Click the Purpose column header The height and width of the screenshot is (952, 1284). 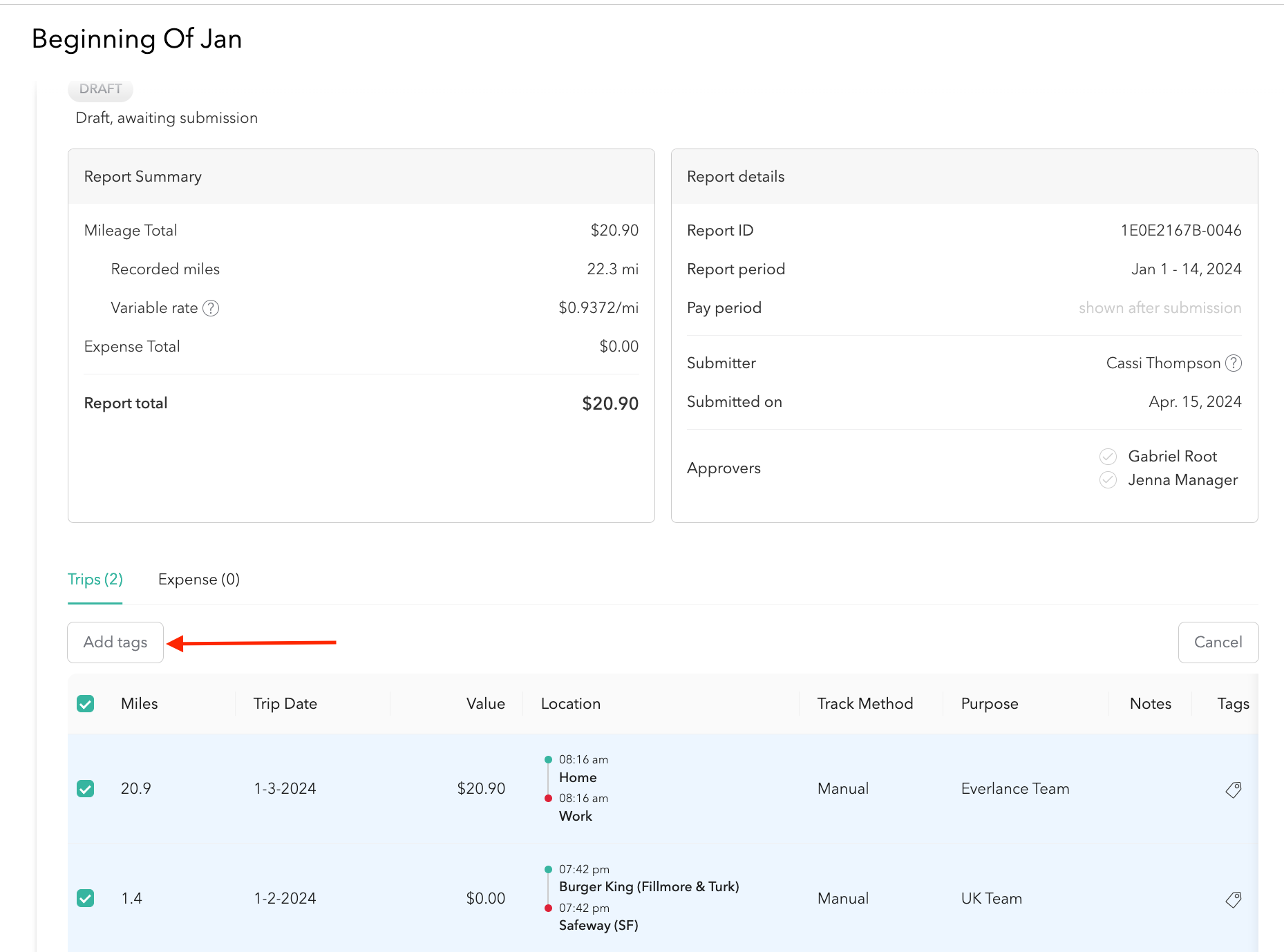(990, 703)
